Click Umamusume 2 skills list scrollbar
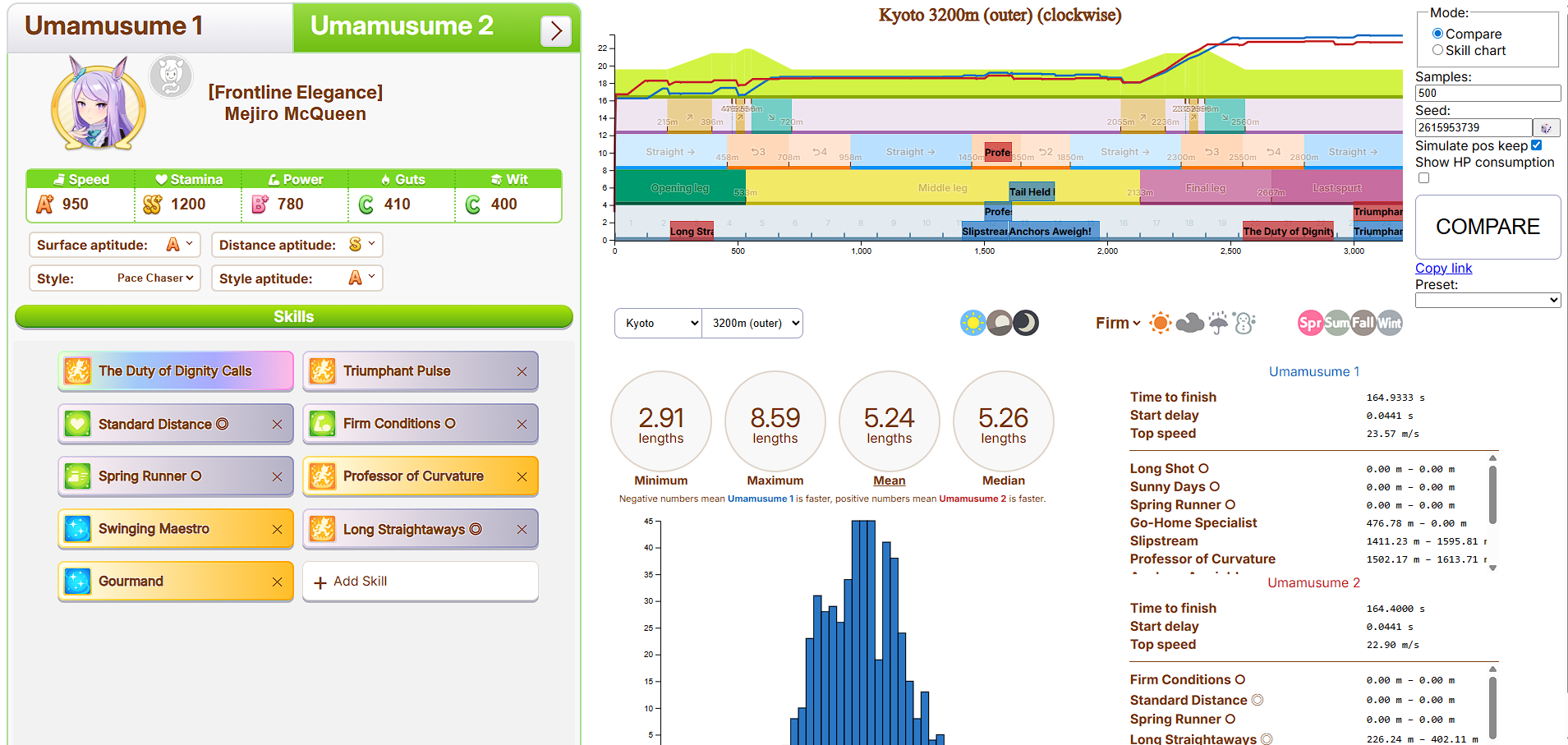 coord(1492,706)
